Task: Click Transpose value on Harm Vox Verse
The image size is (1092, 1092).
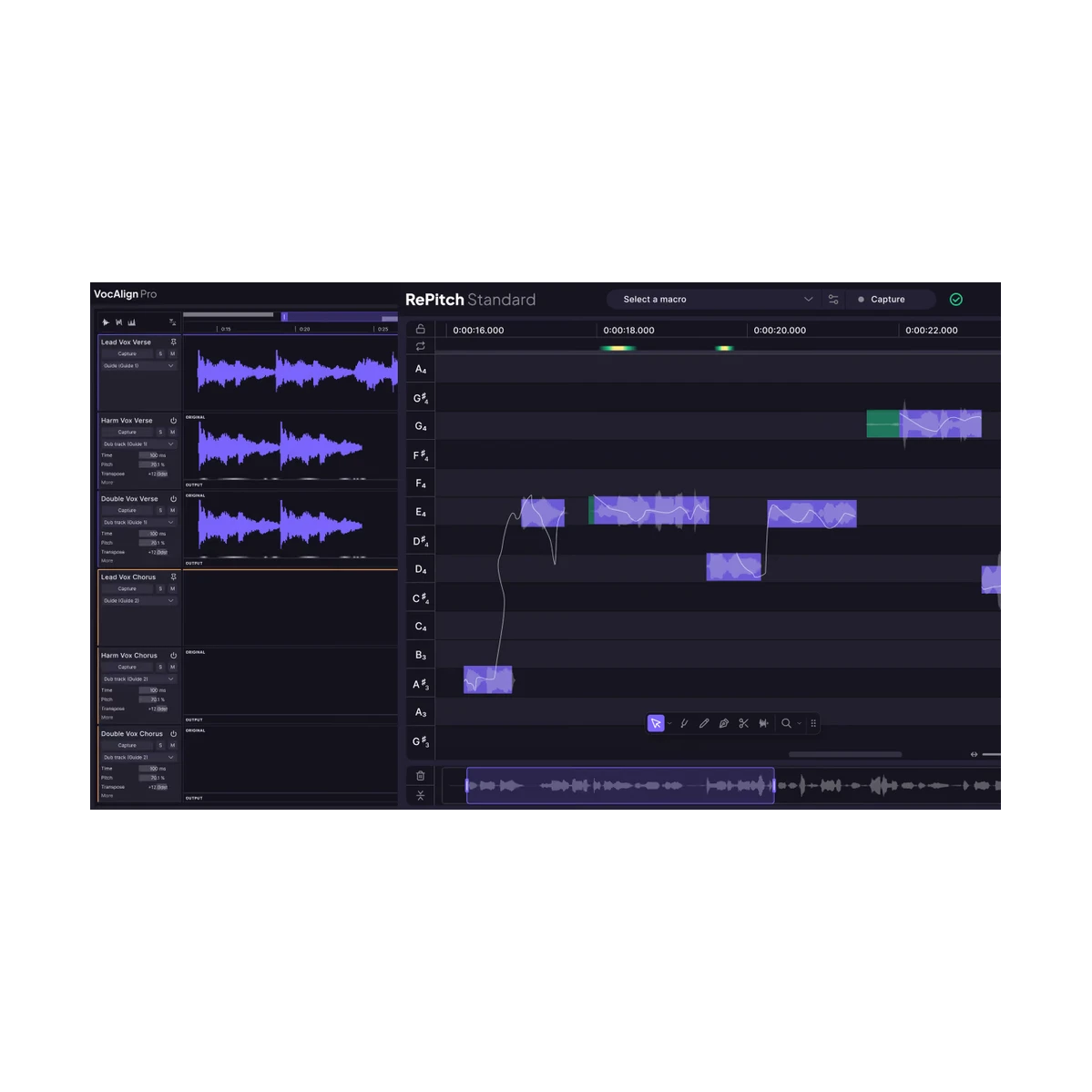Action: tap(158, 474)
